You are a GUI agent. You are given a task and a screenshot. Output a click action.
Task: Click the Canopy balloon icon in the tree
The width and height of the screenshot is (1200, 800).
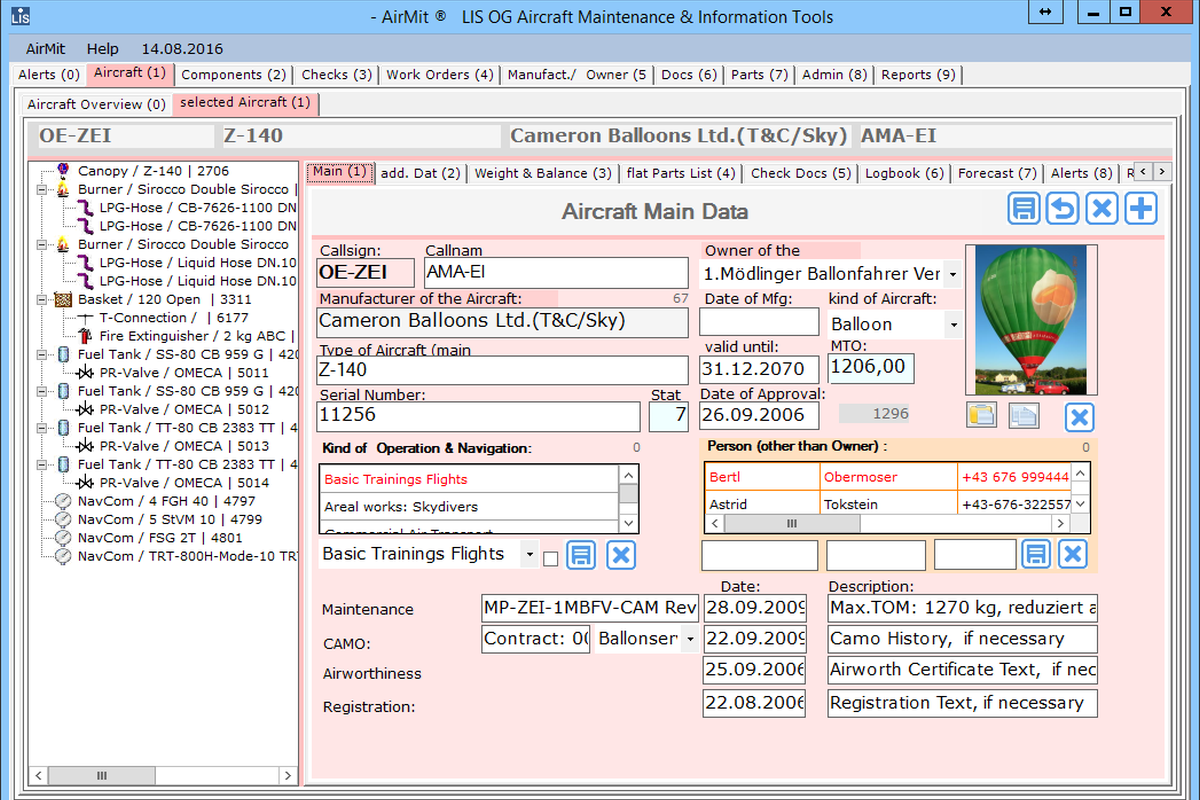pos(64,170)
